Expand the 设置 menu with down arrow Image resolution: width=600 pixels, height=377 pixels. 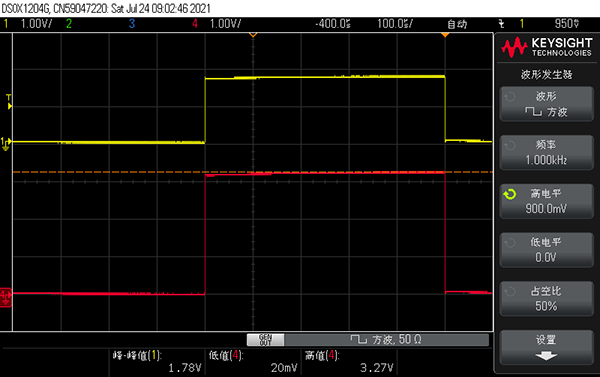546,348
